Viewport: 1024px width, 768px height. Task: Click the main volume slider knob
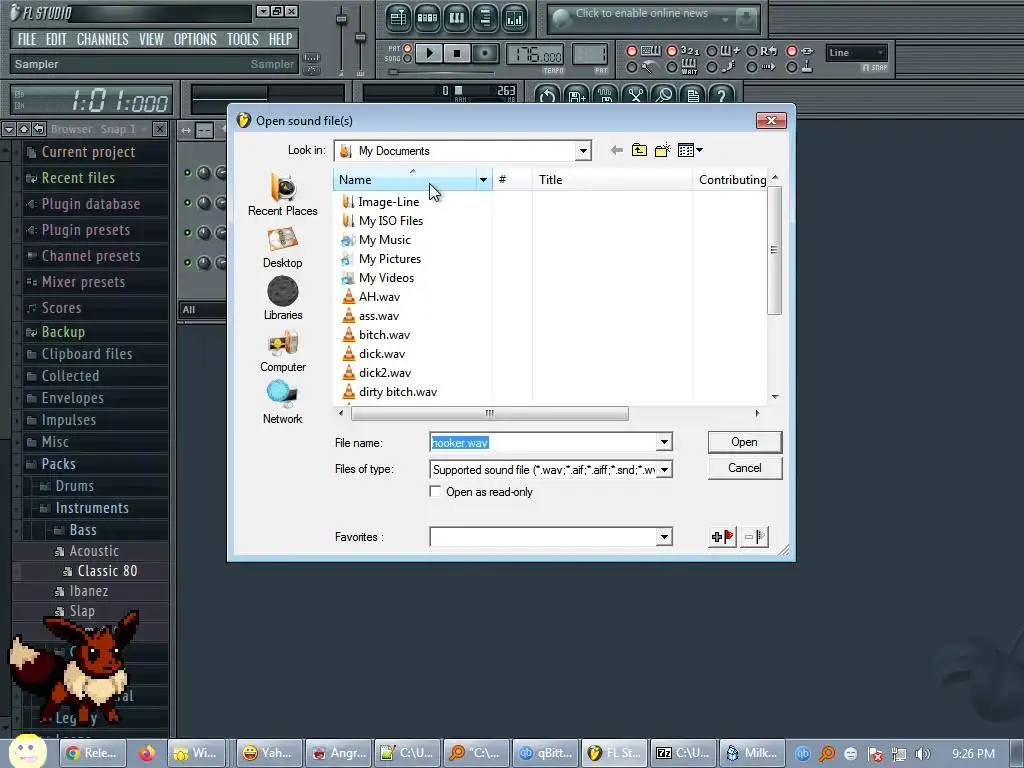point(341,20)
